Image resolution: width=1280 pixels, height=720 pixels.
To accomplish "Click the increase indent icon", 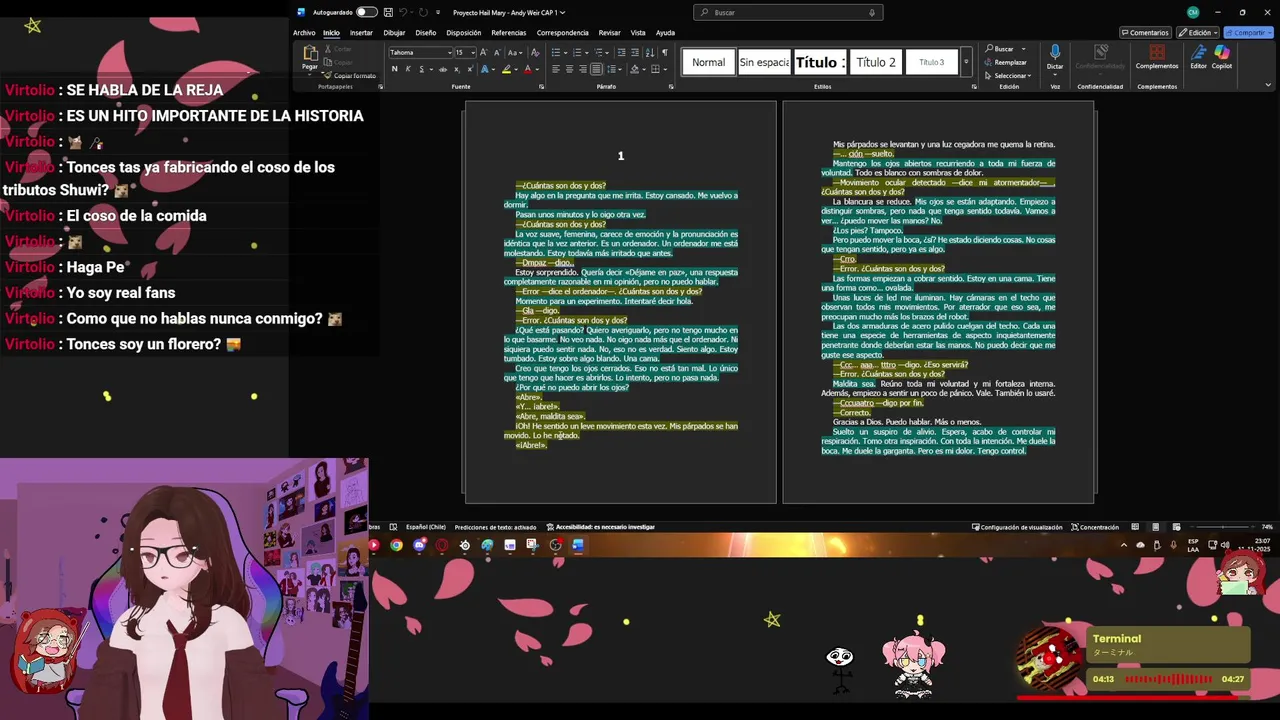I will tap(635, 52).
